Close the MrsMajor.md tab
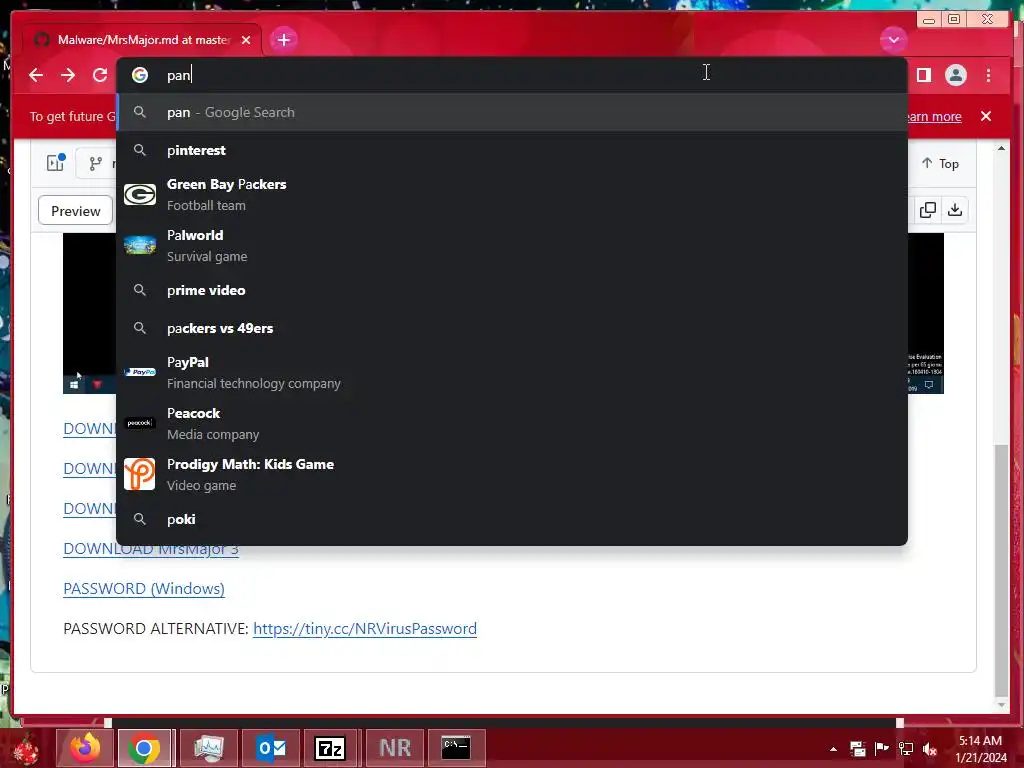Screen dimensions: 1024x768 coord(246,40)
